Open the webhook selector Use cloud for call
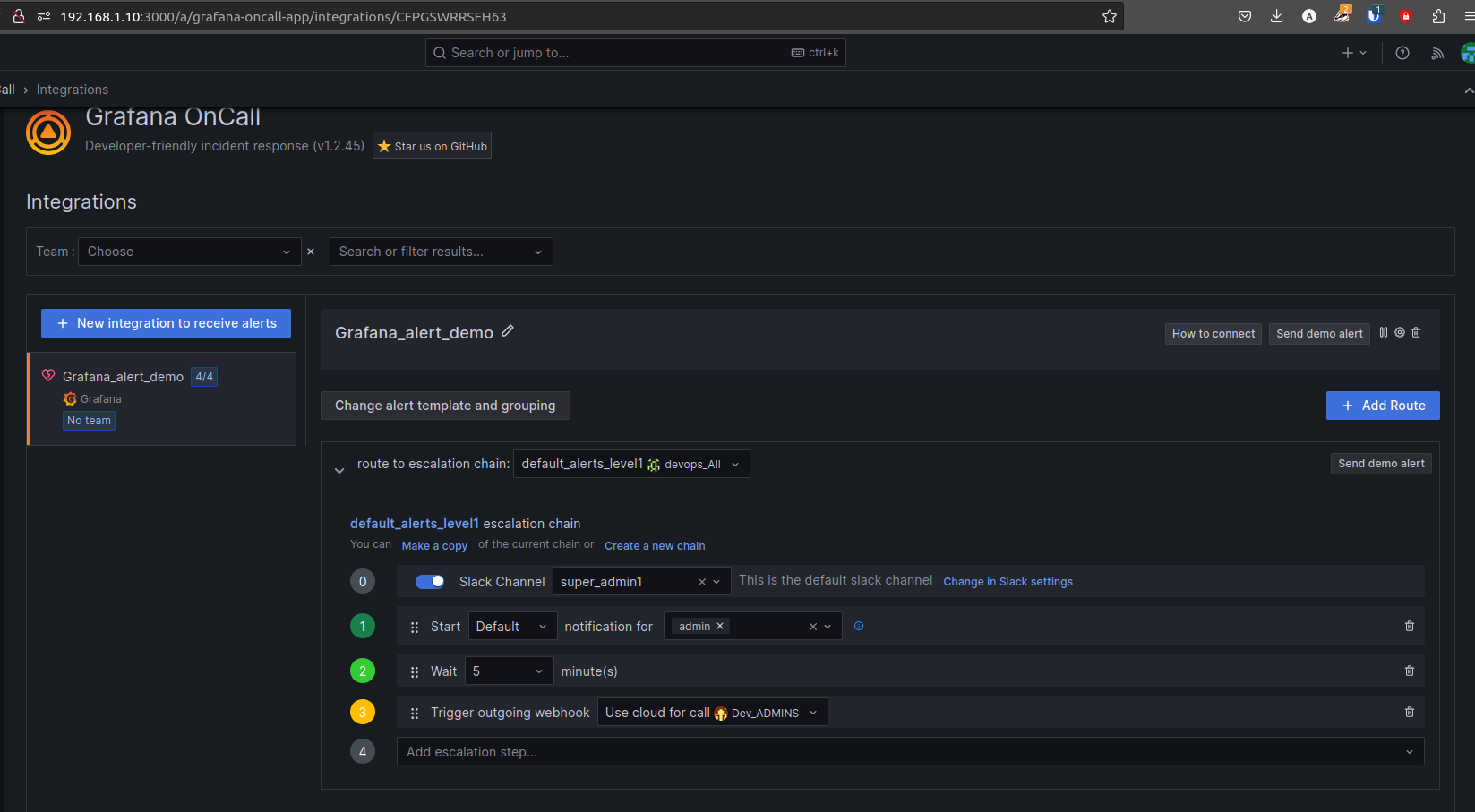1475x812 pixels. [713, 713]
